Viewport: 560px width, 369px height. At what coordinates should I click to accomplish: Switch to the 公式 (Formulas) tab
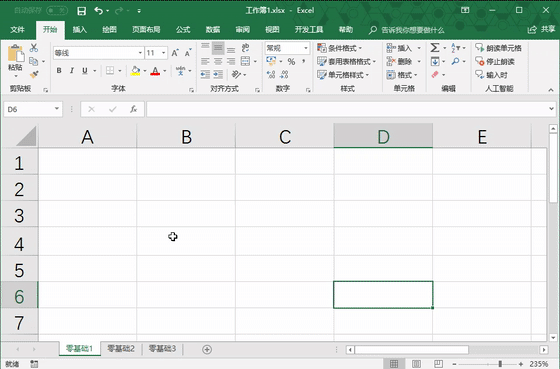pyautogui.click(x=183, y=30)
